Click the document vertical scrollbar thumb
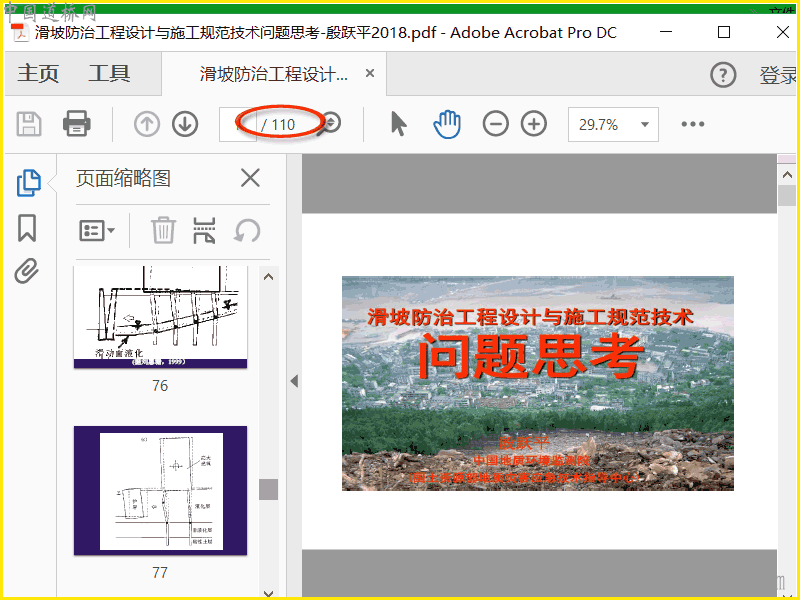Viewport: 800px width, 600px height. [x=787, y=195]
